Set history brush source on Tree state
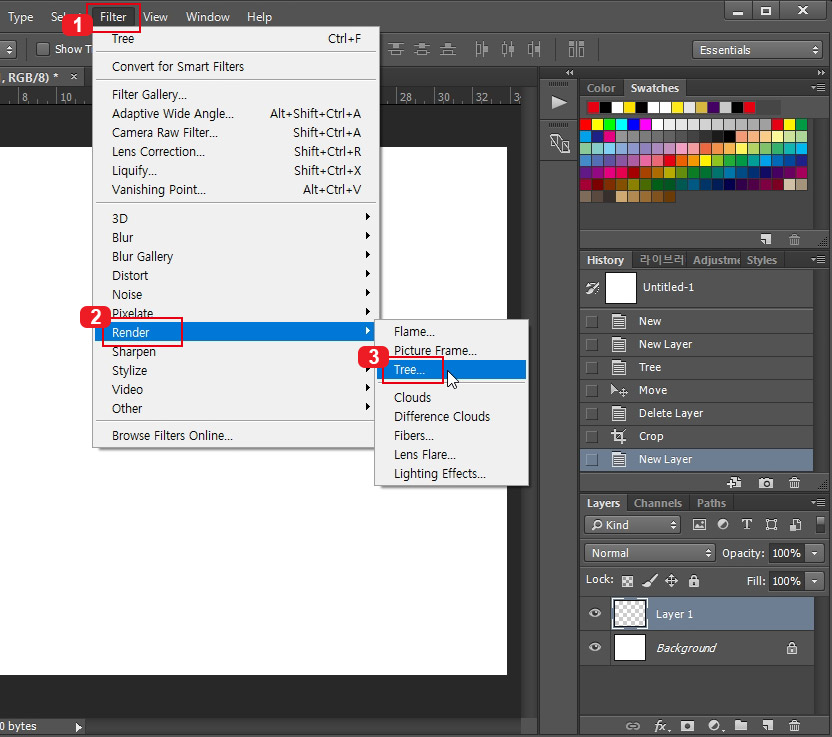The height and width of the screenshot is (737, 832). 592,367
